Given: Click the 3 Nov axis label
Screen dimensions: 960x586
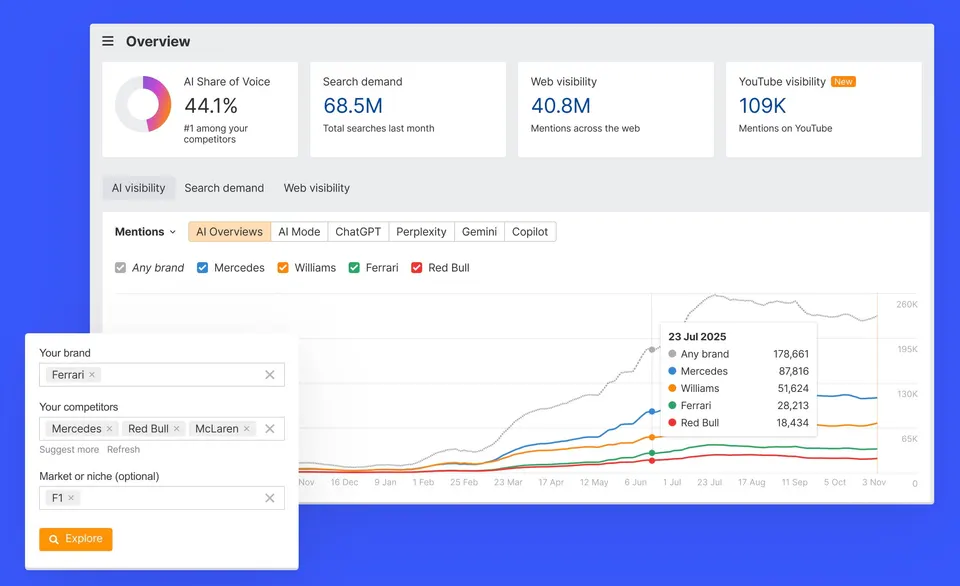Looking at the screenshot, I should pos(874,483).
